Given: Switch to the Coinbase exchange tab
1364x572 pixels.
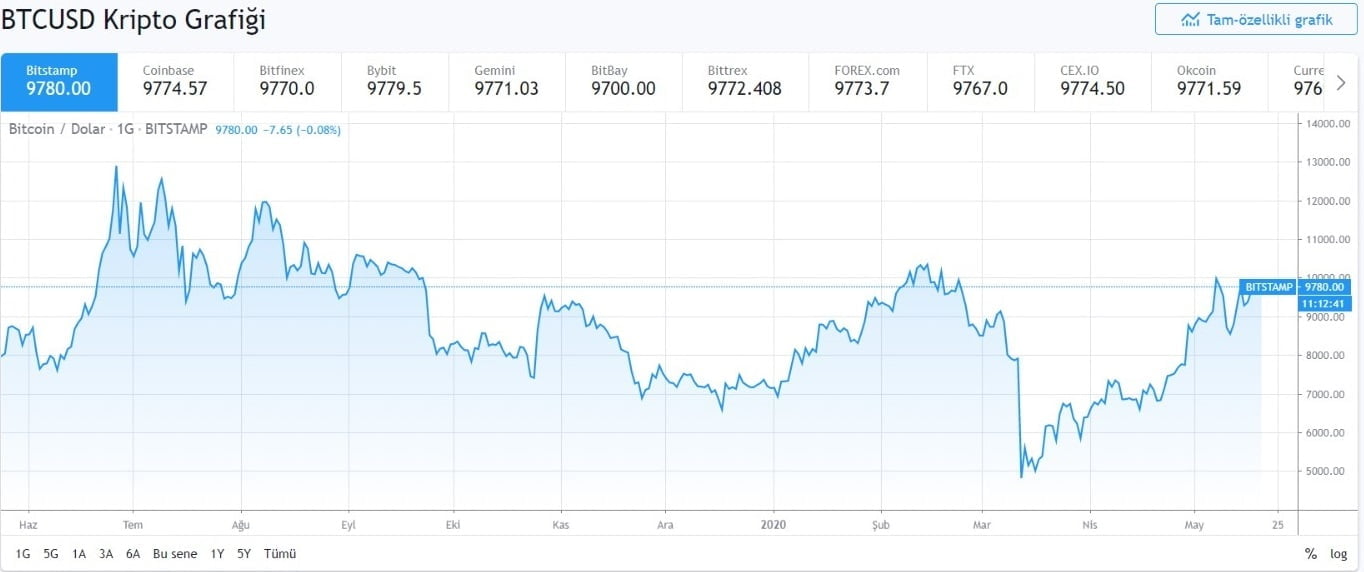Looking at the screenshot, I should (x=175, y=81).
